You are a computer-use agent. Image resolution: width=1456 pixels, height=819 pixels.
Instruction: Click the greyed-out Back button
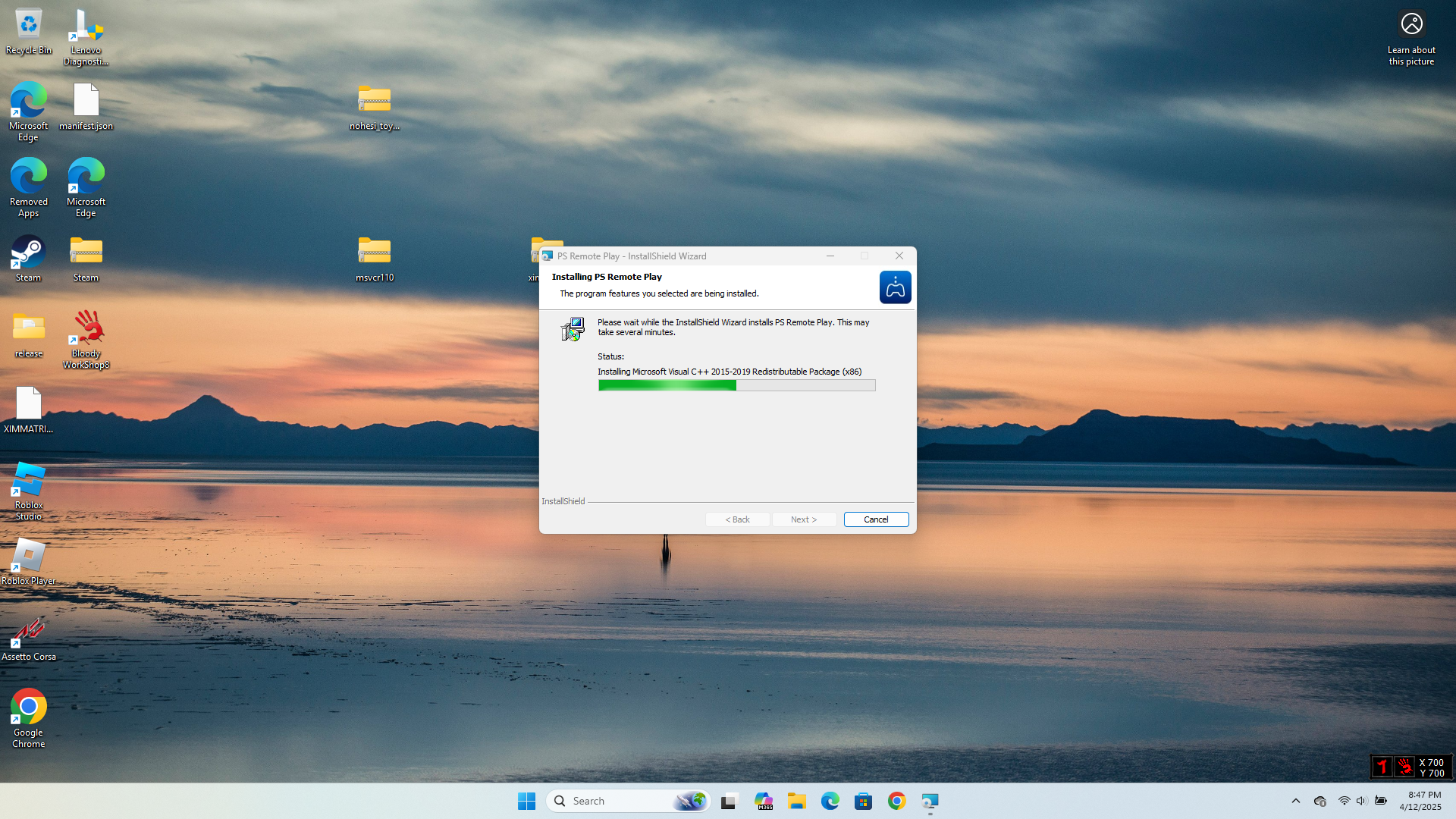click(737, 519)
